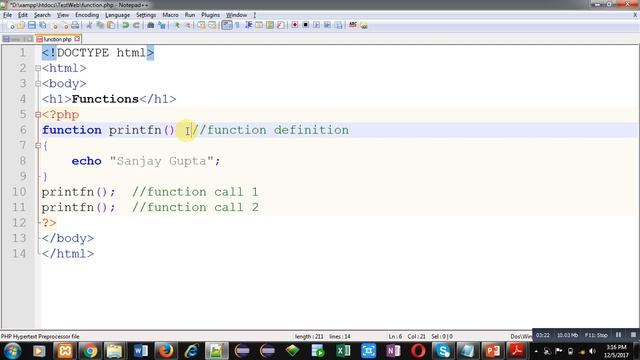Open Find with the binoculars icon

click(151, 25)
